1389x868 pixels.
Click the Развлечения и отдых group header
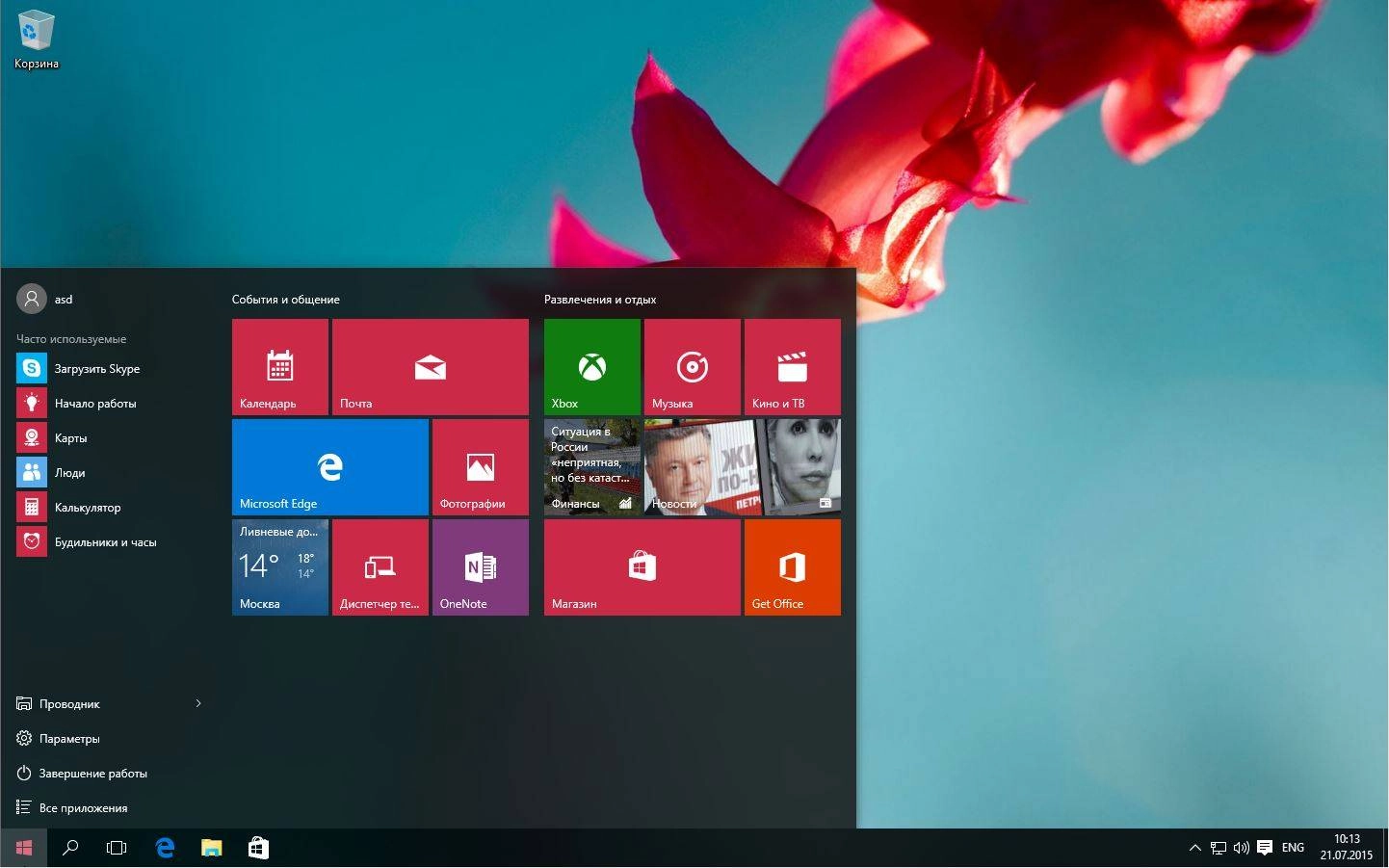pos(599,300)
